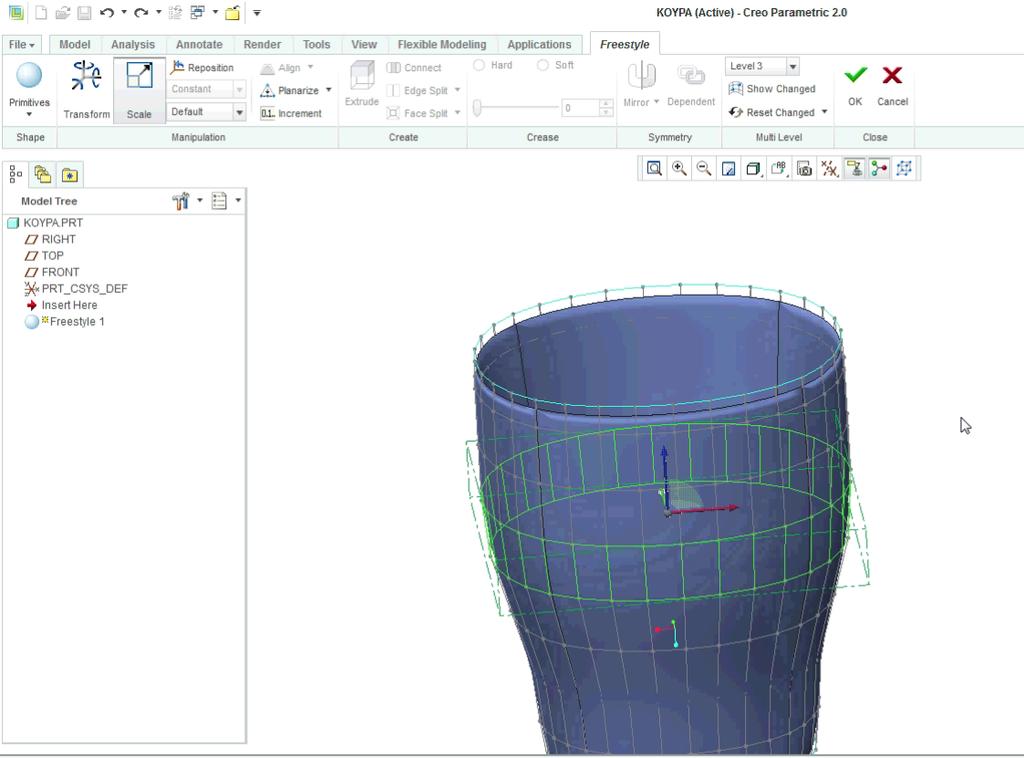Click the red Cancel button

point(892,85)
